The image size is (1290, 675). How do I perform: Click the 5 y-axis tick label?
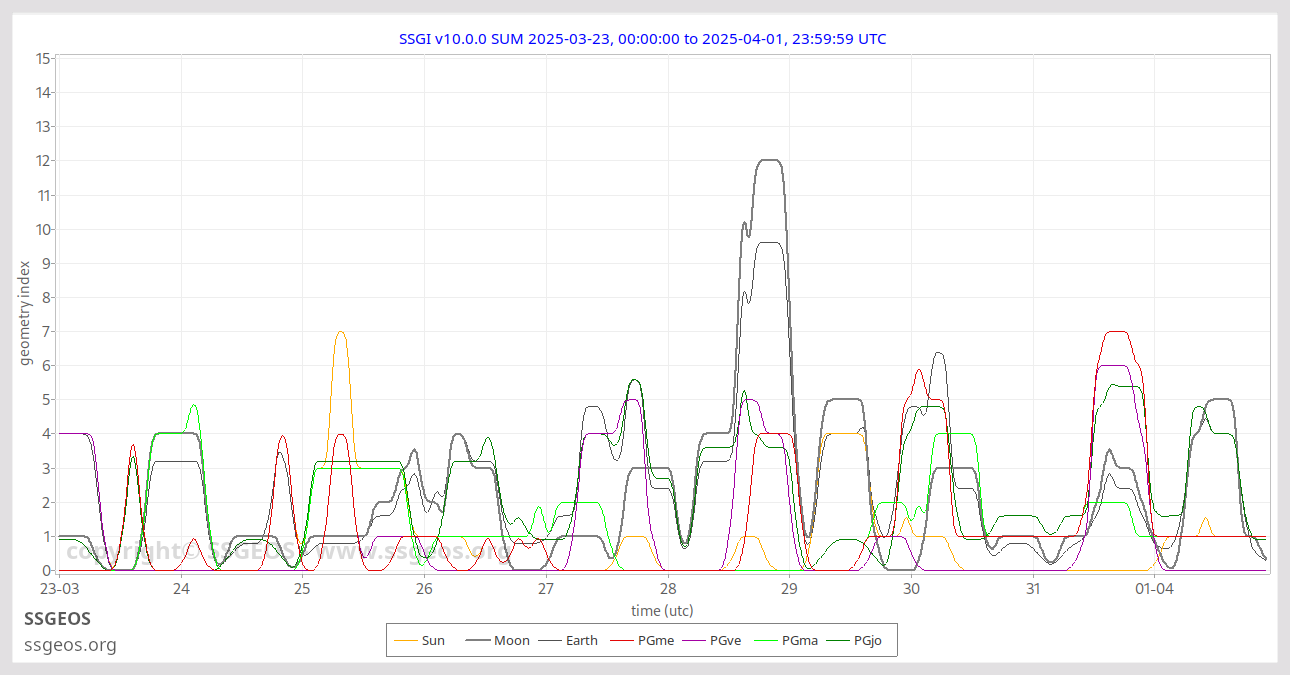click(x=45, y=400)
